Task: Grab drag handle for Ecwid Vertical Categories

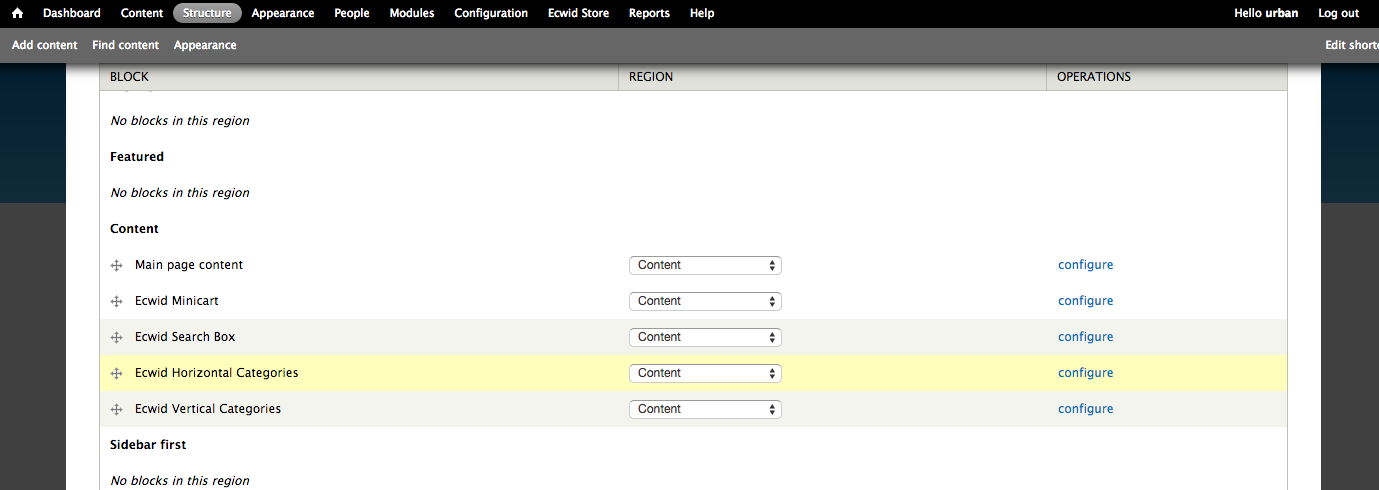Action: [116, 409]
